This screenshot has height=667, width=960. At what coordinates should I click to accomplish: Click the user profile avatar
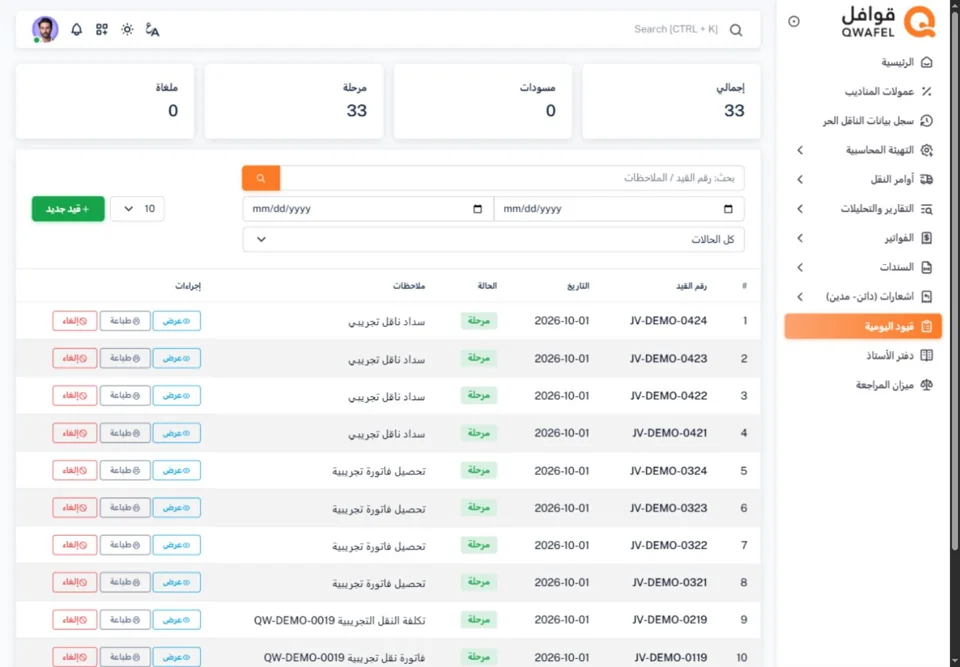click(x=45, y=29)
